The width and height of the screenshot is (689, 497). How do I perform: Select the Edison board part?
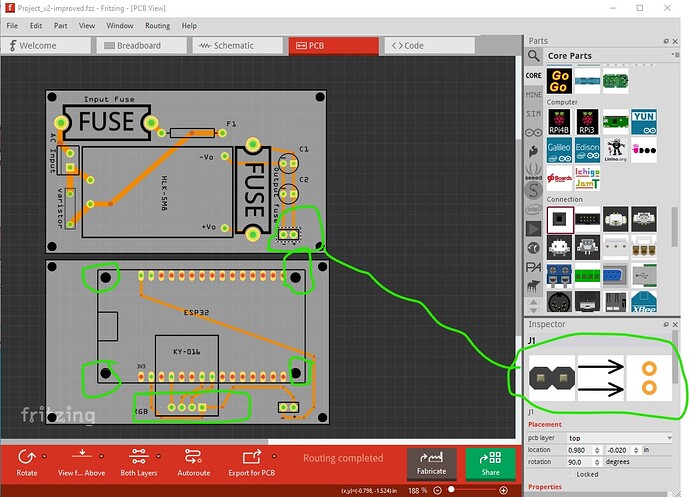pos(587,150)
